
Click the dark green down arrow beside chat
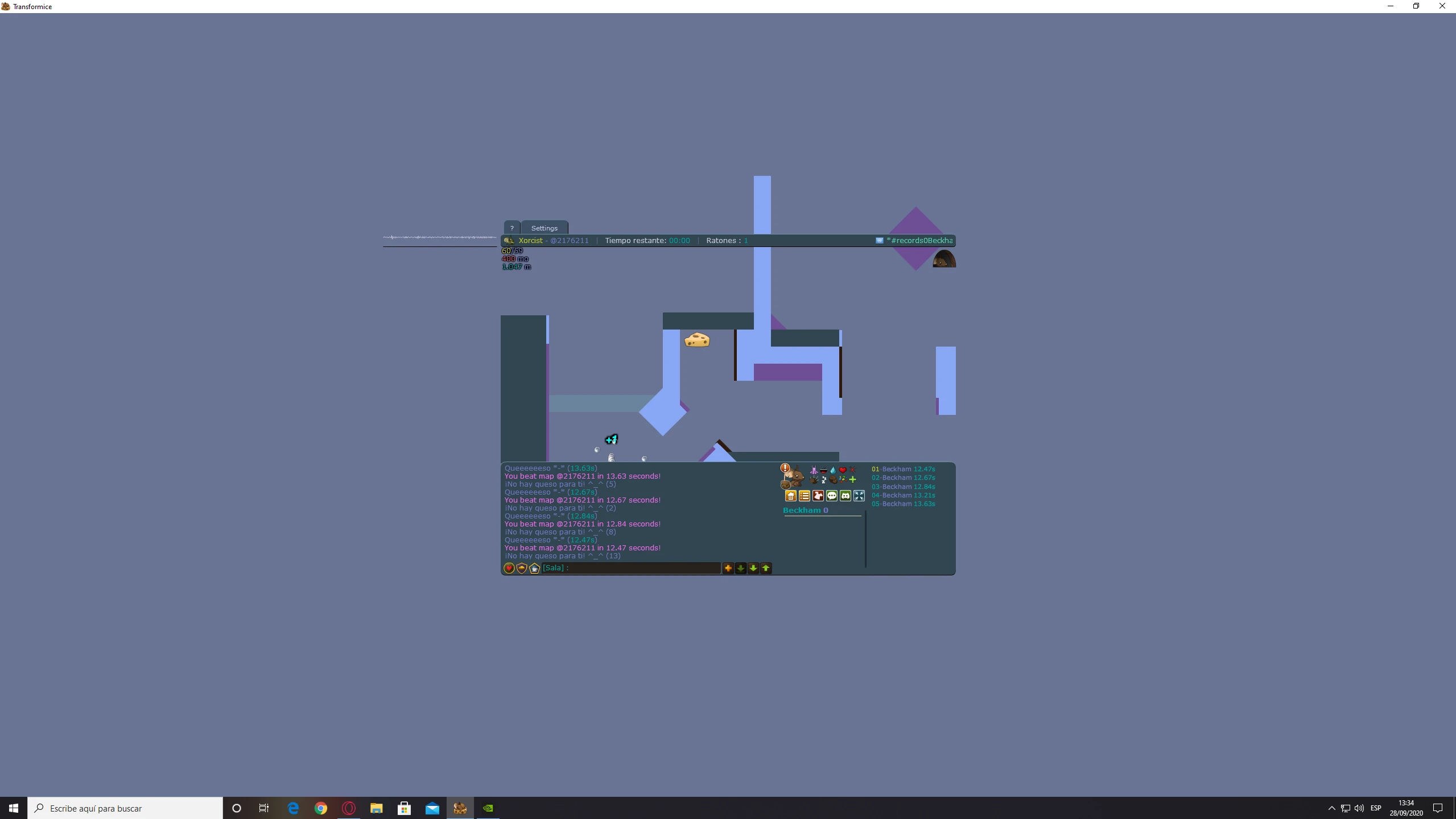coord(741,568)
